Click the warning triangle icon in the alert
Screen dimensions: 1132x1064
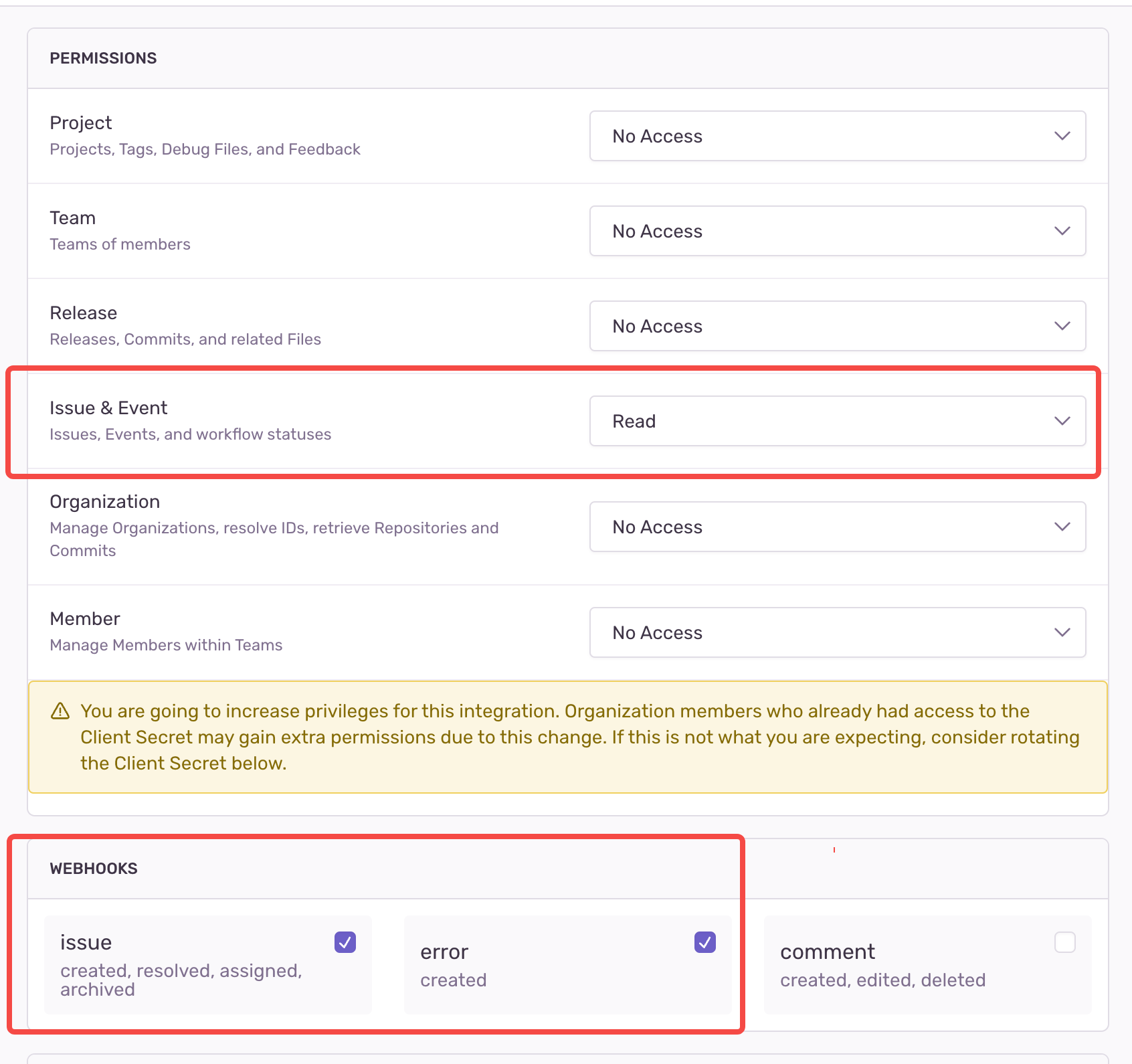[60, 711]
